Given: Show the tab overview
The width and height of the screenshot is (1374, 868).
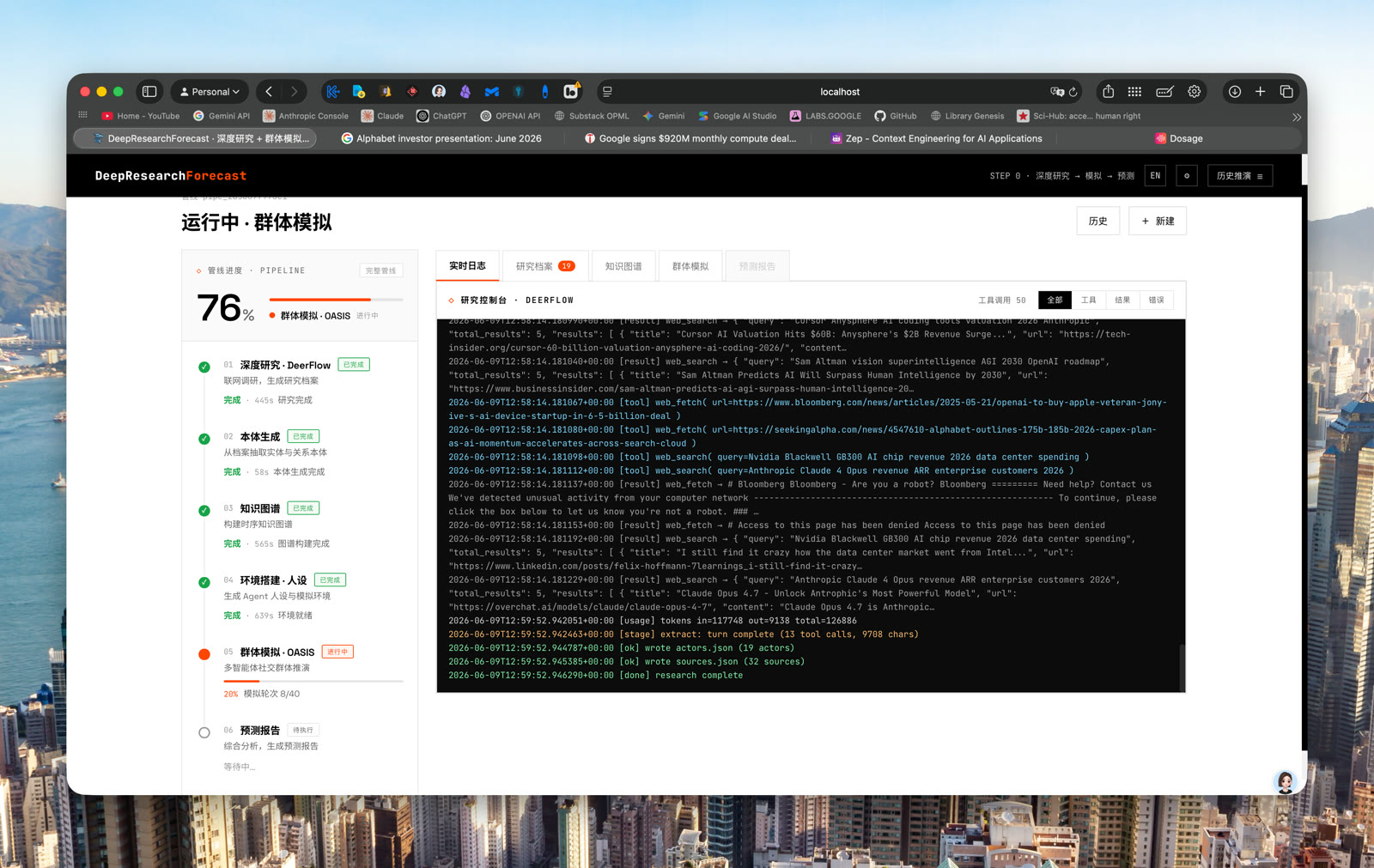Looking at the screenshot, I should pos(1286,92).
